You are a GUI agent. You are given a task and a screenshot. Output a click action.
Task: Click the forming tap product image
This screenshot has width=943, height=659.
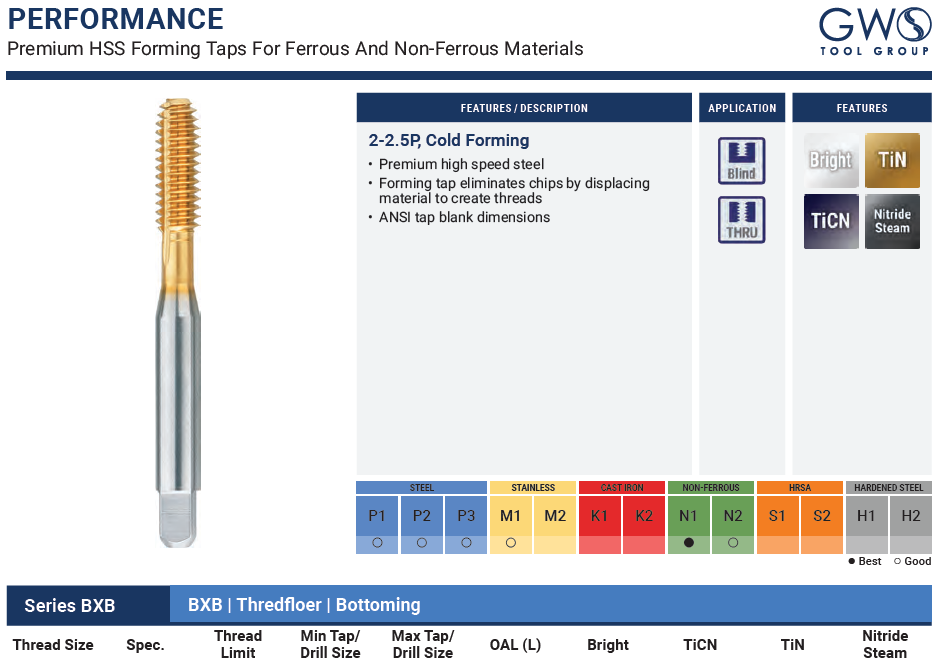coord(179,320)
